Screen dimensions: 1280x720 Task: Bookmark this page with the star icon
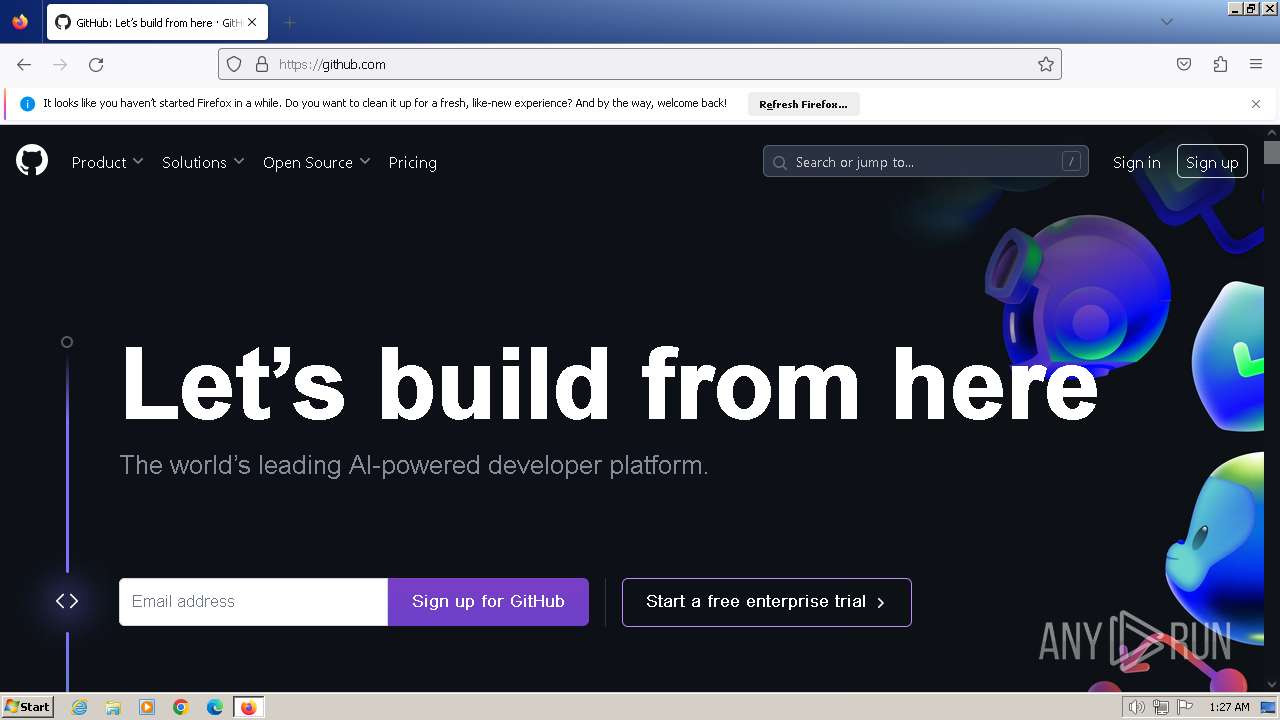[x=1046, y=64]
